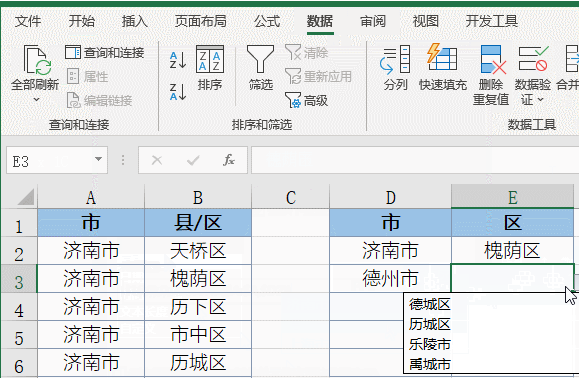This screenshot has height=378, width=581.
Task: Click the Edit Links button
Action: point(99,100)
